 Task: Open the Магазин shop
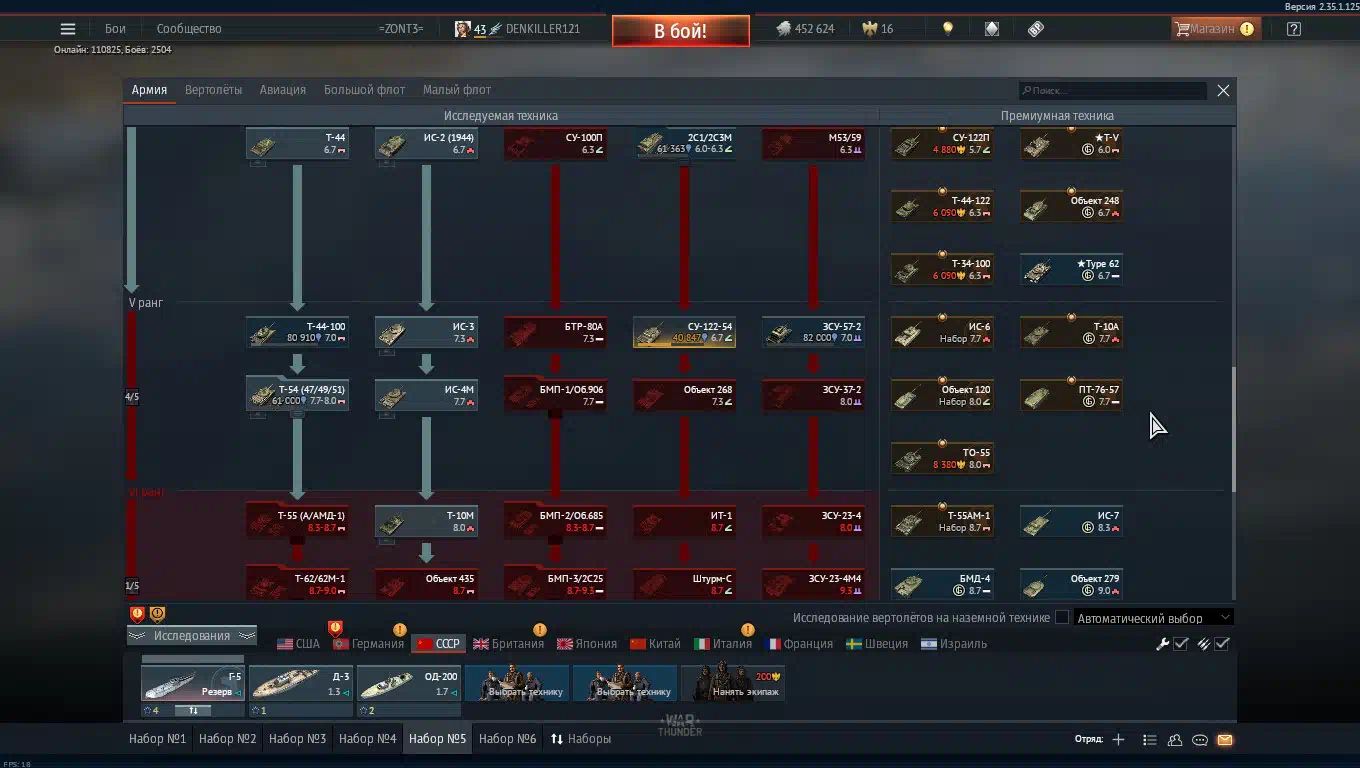pyautogui.click(x=1215, y=29)
